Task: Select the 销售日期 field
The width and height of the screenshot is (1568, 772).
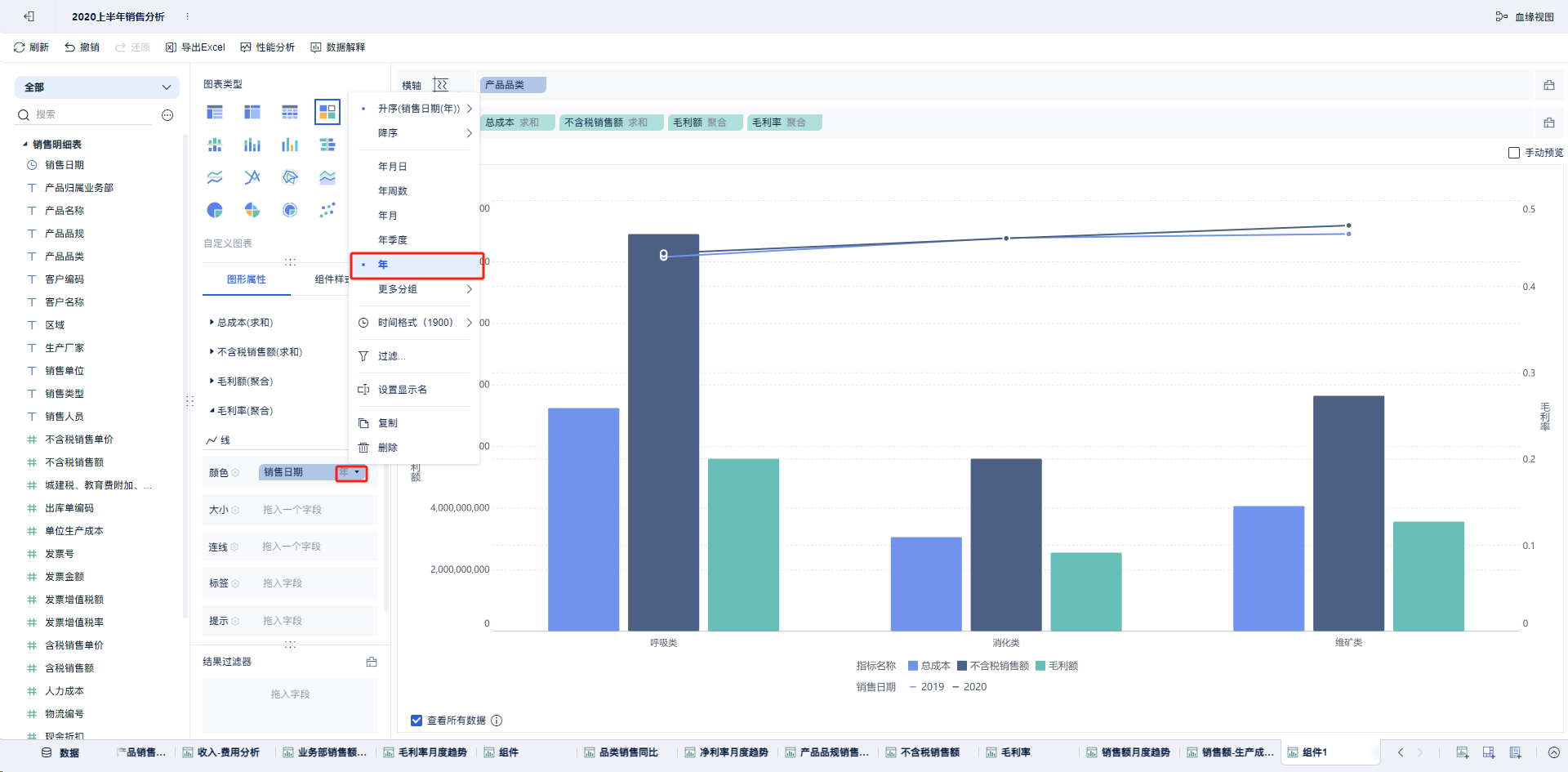Action: 65,165
